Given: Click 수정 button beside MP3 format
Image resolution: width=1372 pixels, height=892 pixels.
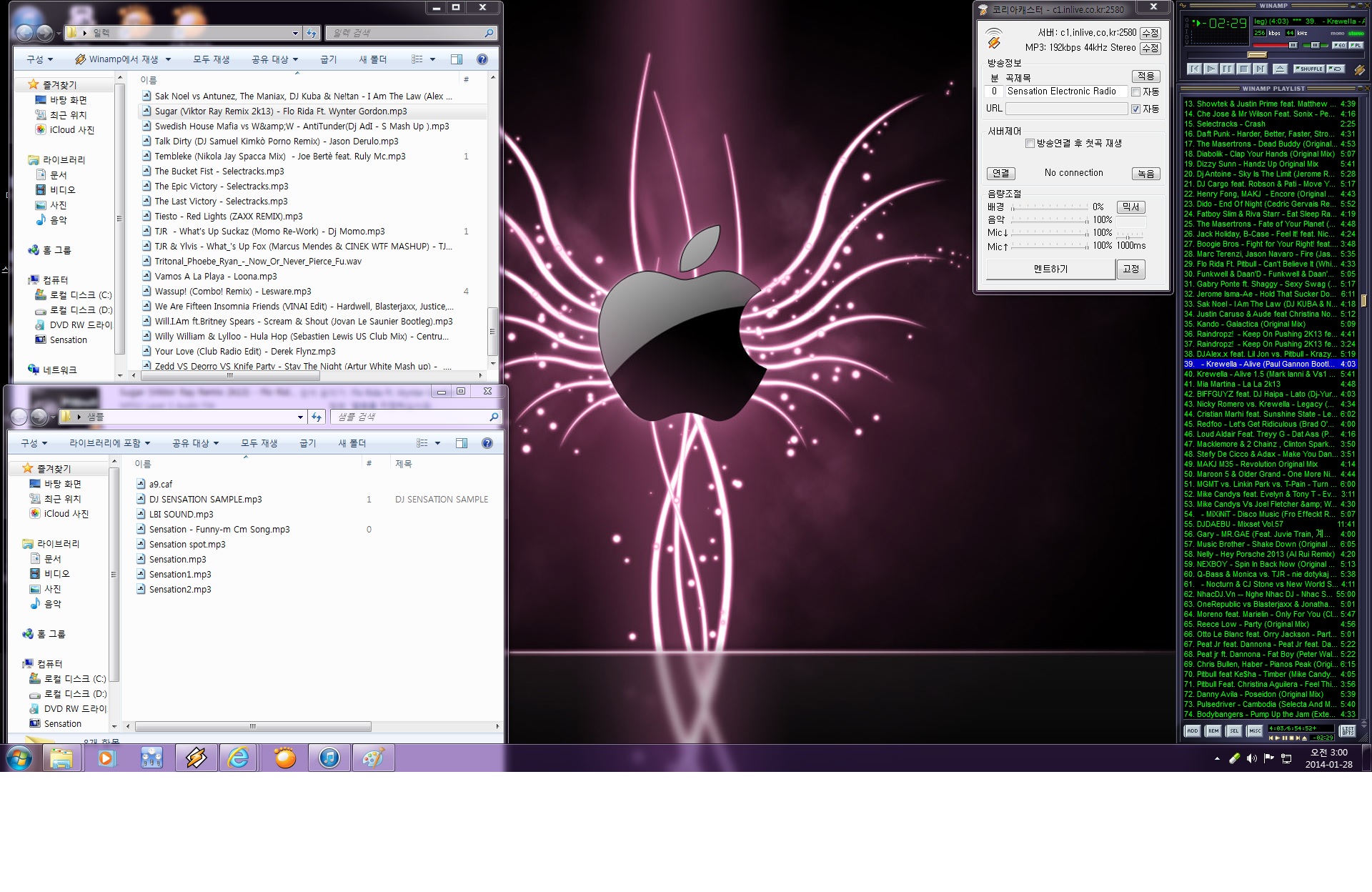Looking at the screenshot, I should pos(1150,48).
